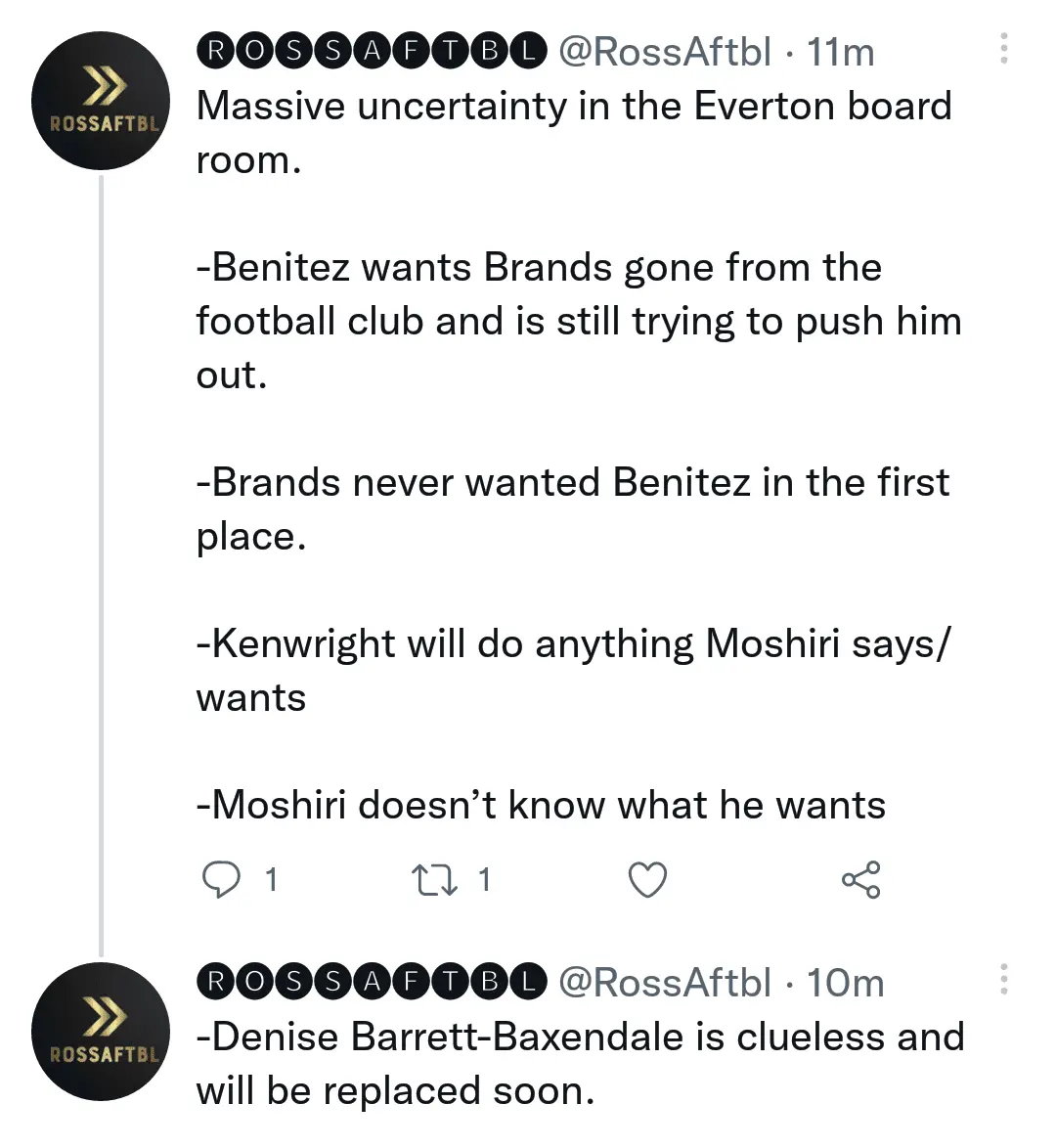Image resolution: width=1056 pixels, height=1148 pixels.
Task: Open the bottom tweet's RossAftbl profile avatar
Action: tap(101, 1031)
